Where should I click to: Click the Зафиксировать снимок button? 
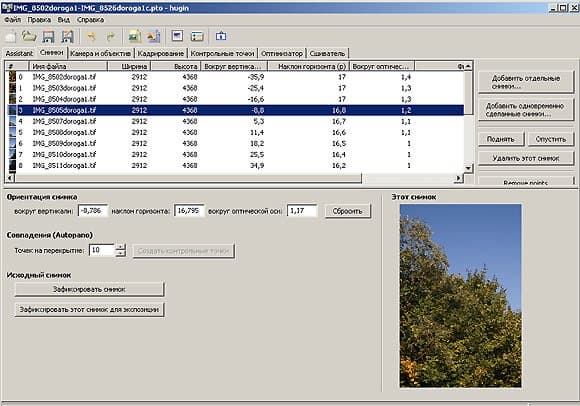pyautogui.click(x=89, y=289)
